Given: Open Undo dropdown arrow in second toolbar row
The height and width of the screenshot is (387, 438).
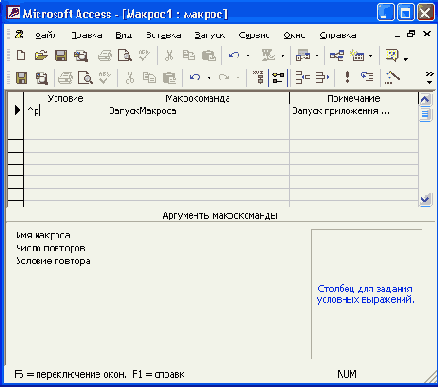Looking at the screenshot, I should pos(209,78).
